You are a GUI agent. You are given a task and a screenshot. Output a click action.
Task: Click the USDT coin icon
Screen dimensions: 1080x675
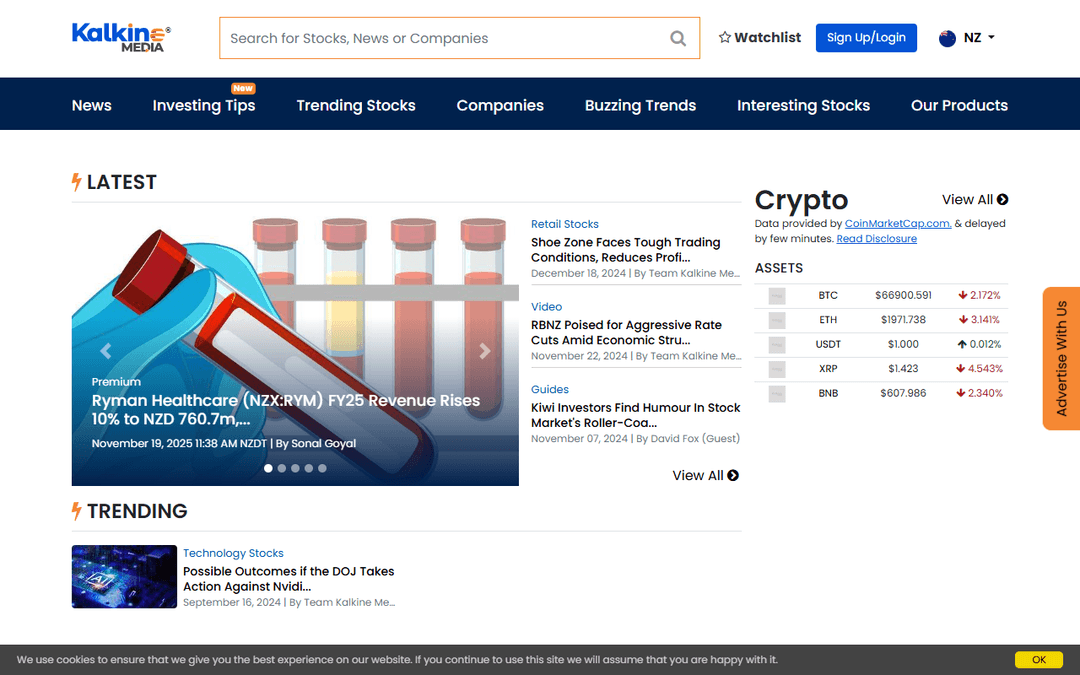pos(777,345)
